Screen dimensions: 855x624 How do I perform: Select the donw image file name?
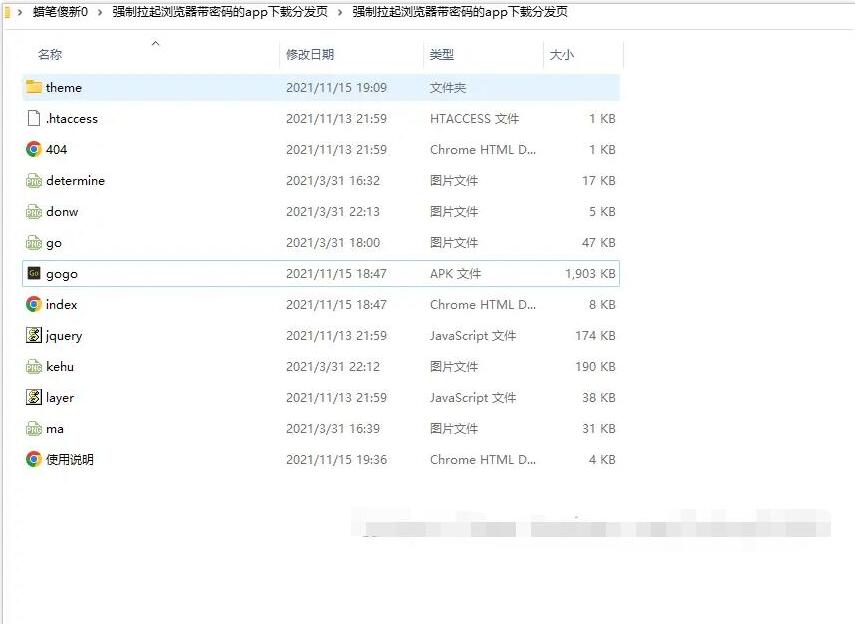62,212
